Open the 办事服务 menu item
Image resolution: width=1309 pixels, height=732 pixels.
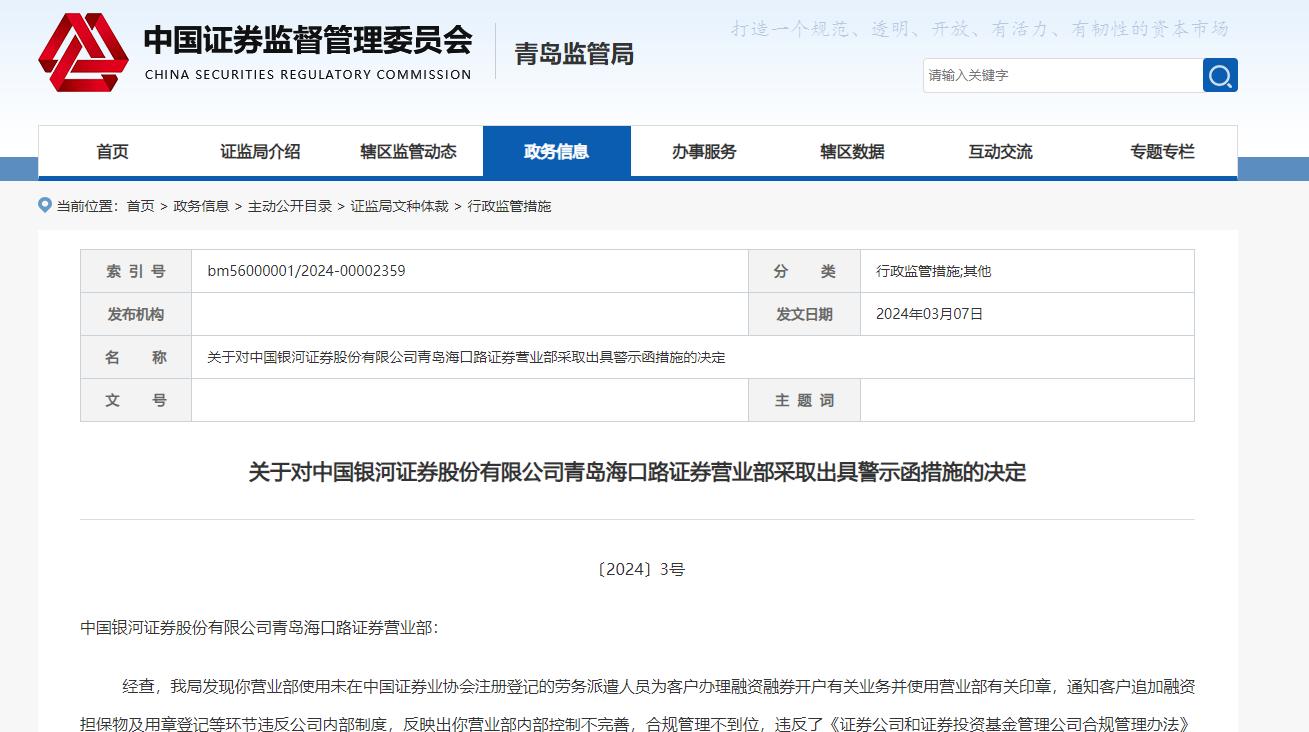[704, 152]
